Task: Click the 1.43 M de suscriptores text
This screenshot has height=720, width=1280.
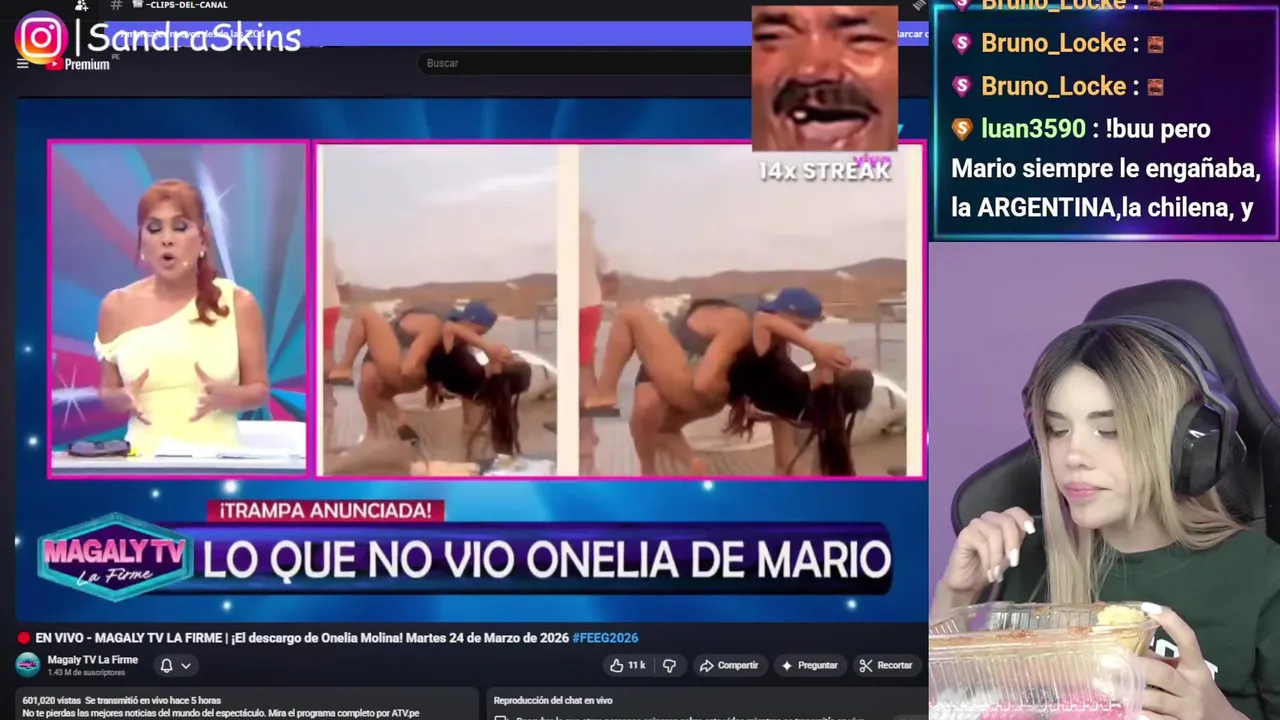Action: [86, 672]
